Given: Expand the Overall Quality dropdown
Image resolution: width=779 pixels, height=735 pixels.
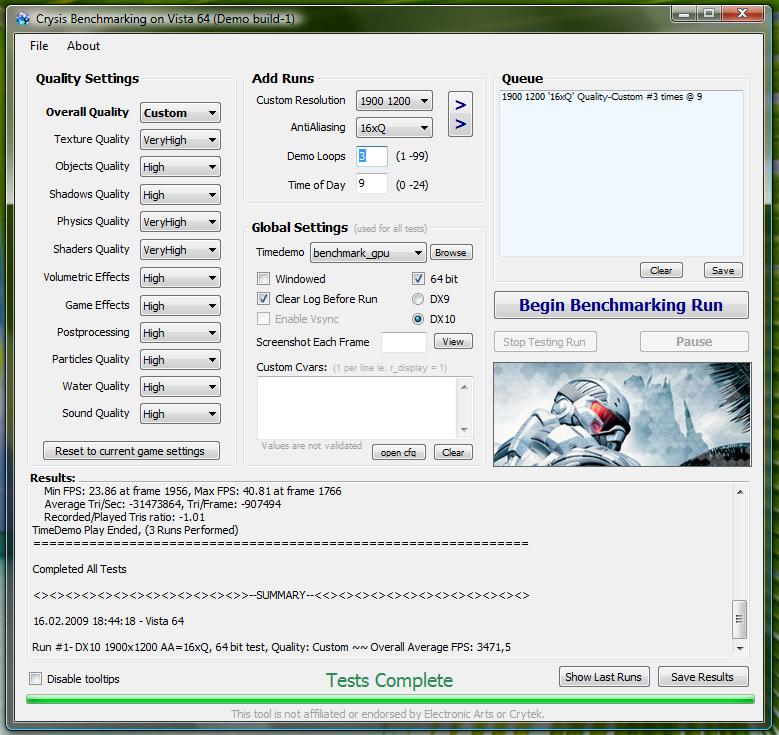Looking at the screenshot, I should click(180, 113).
